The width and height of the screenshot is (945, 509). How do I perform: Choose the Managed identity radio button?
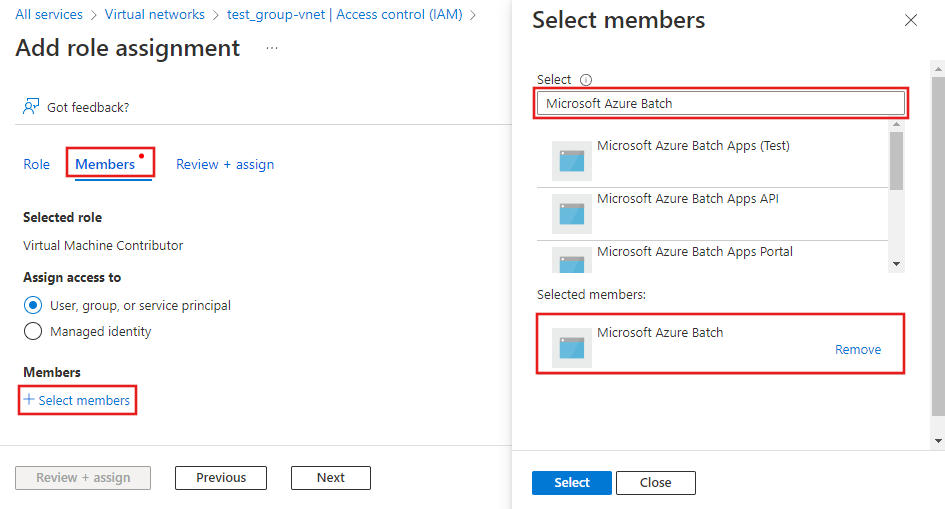[33, 331]
